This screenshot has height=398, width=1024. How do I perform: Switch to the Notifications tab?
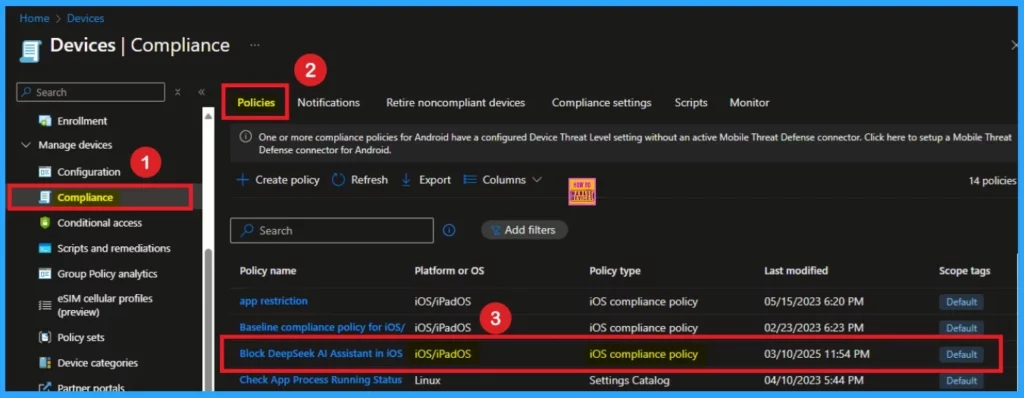click(x=328, y=103)
